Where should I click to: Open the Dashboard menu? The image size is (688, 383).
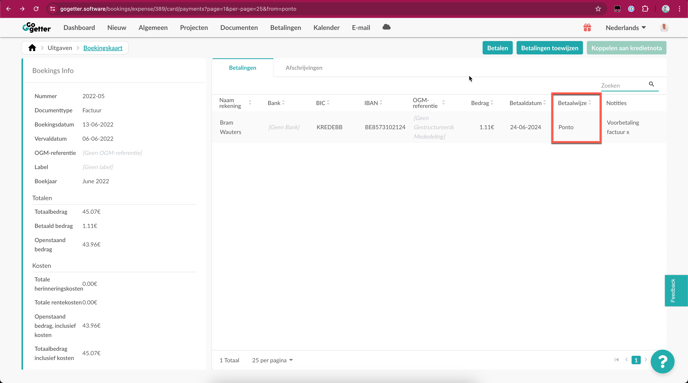(x=79, y=28)
